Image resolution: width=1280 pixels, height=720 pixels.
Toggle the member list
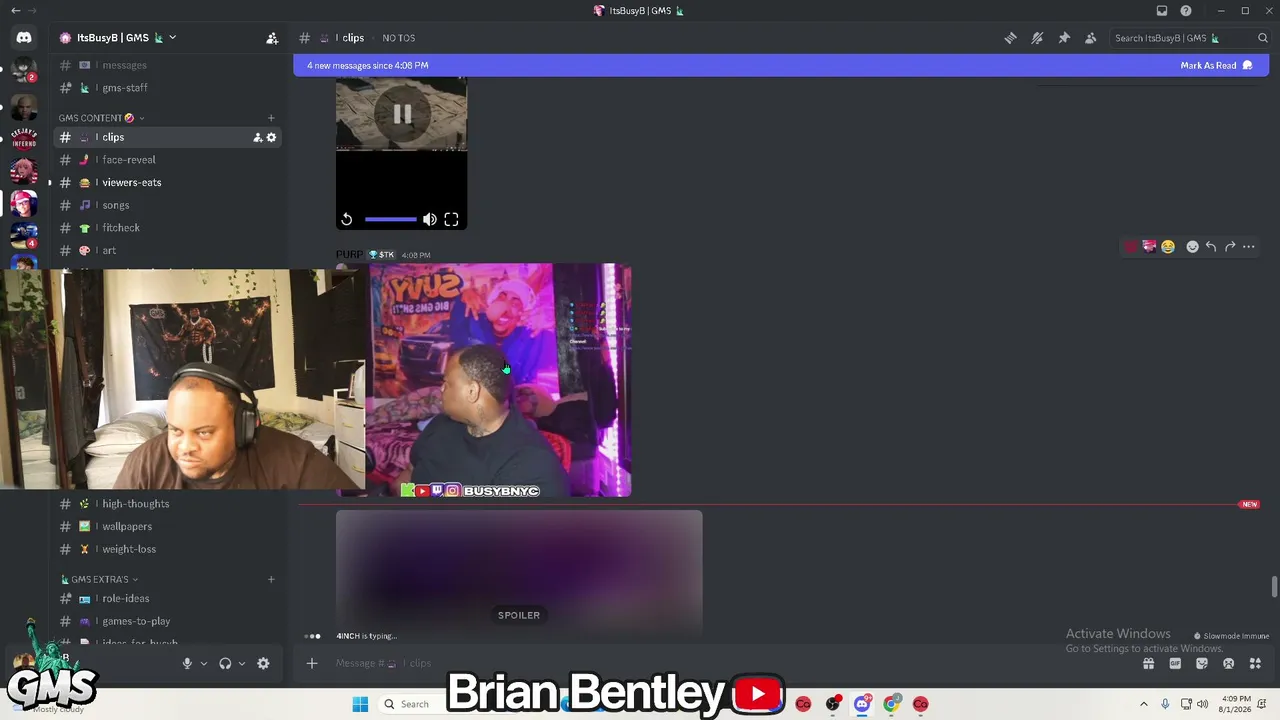(x=1091, y=38)
